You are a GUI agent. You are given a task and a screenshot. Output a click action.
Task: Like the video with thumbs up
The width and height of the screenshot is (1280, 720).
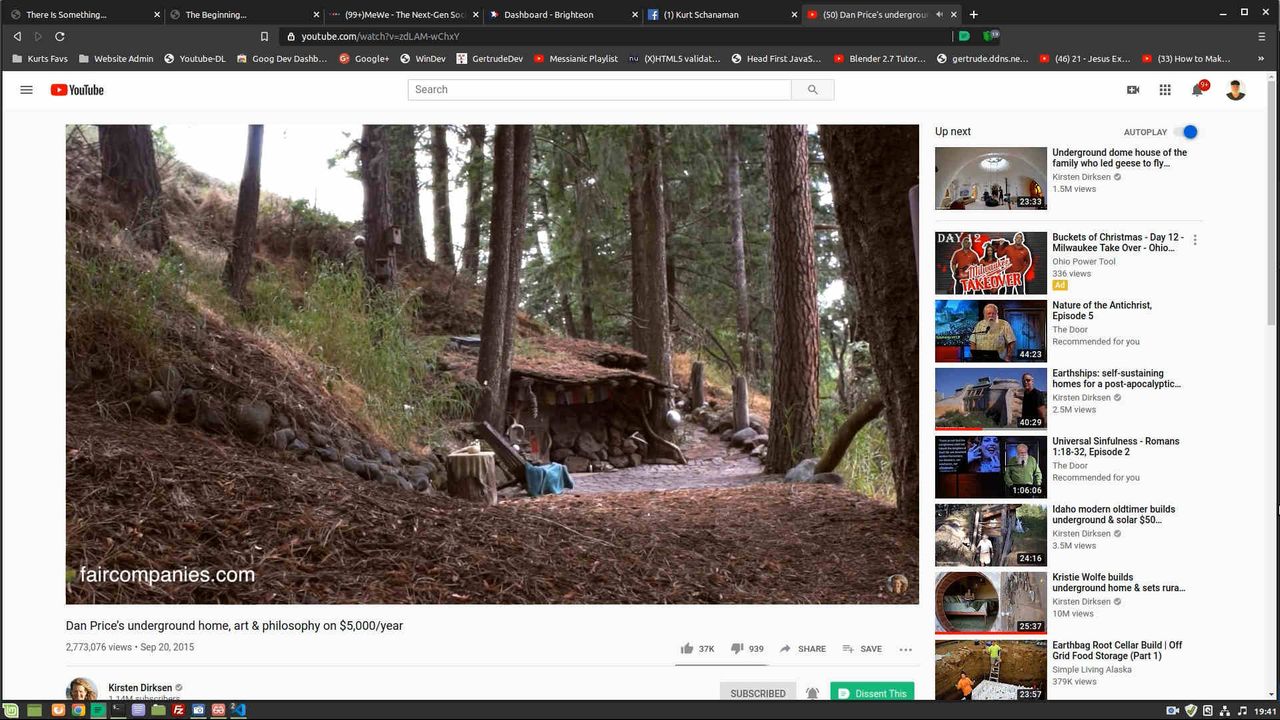(687, 649)
